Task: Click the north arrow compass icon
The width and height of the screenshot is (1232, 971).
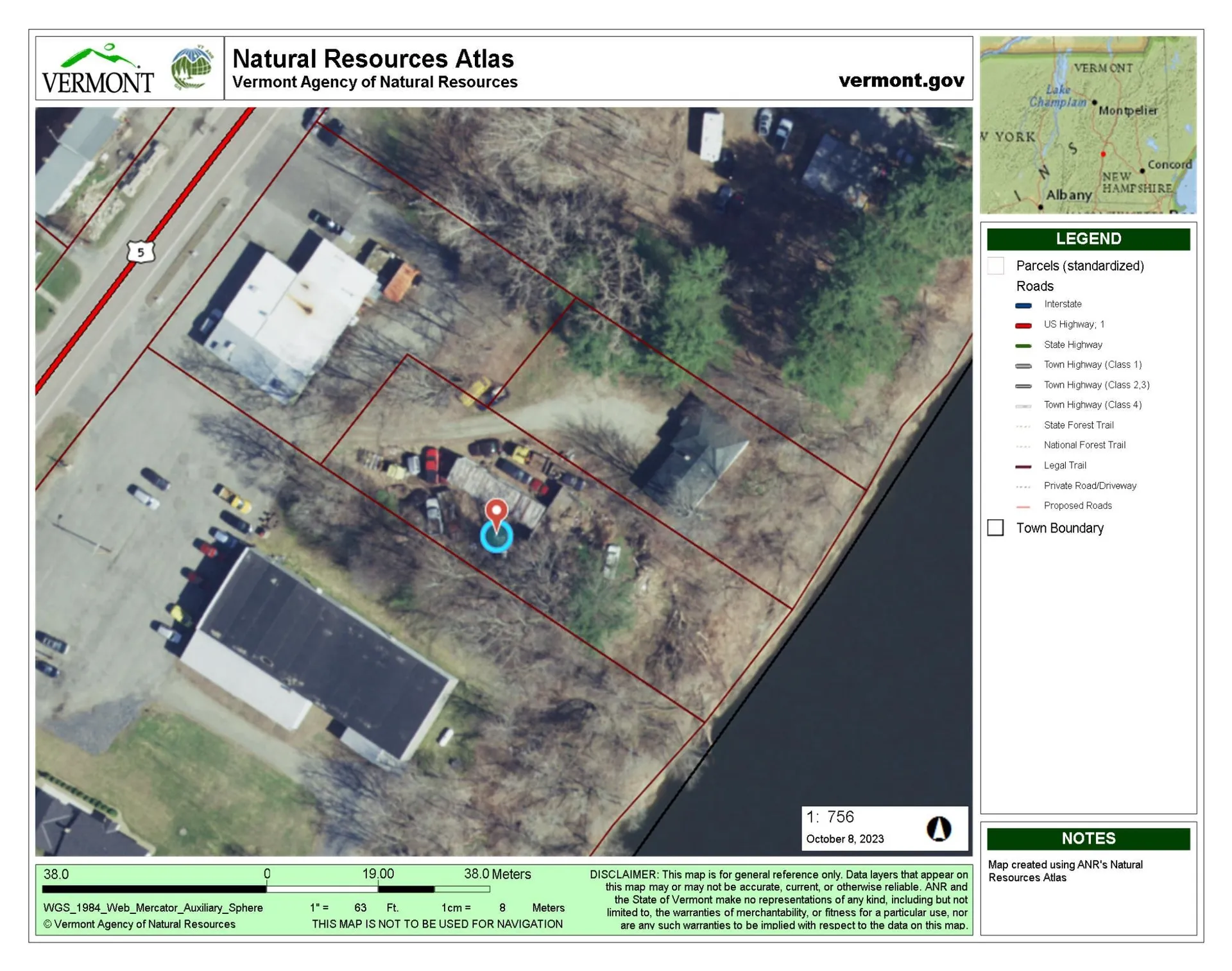Action: pos(938,829)
